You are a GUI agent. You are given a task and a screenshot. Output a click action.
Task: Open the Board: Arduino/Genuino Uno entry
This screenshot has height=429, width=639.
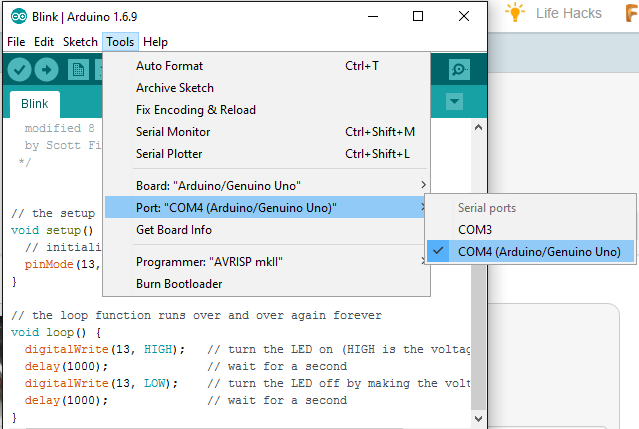(x=267, y=186)
